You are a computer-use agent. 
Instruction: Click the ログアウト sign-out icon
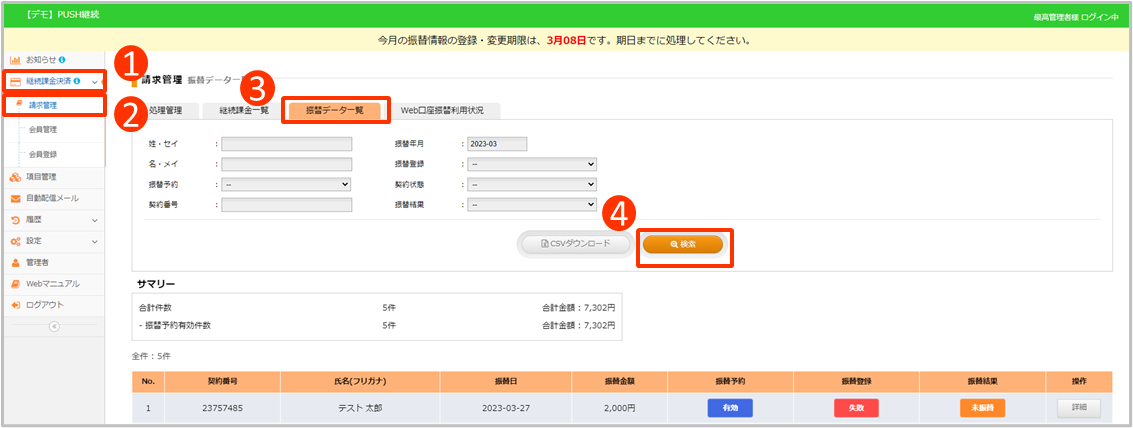click(15, 305)
